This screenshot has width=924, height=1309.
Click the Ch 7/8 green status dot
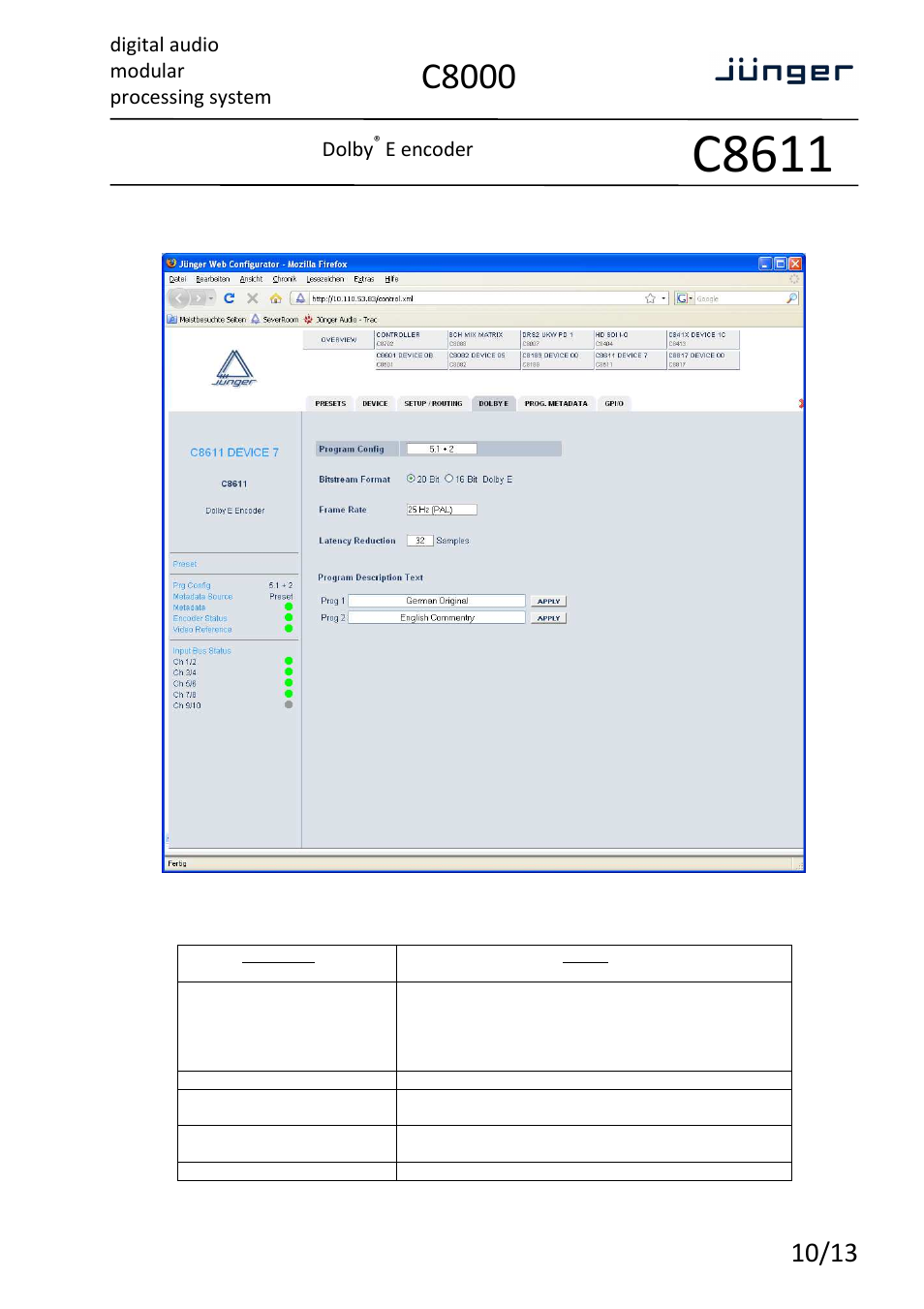(x=289, y=694)
